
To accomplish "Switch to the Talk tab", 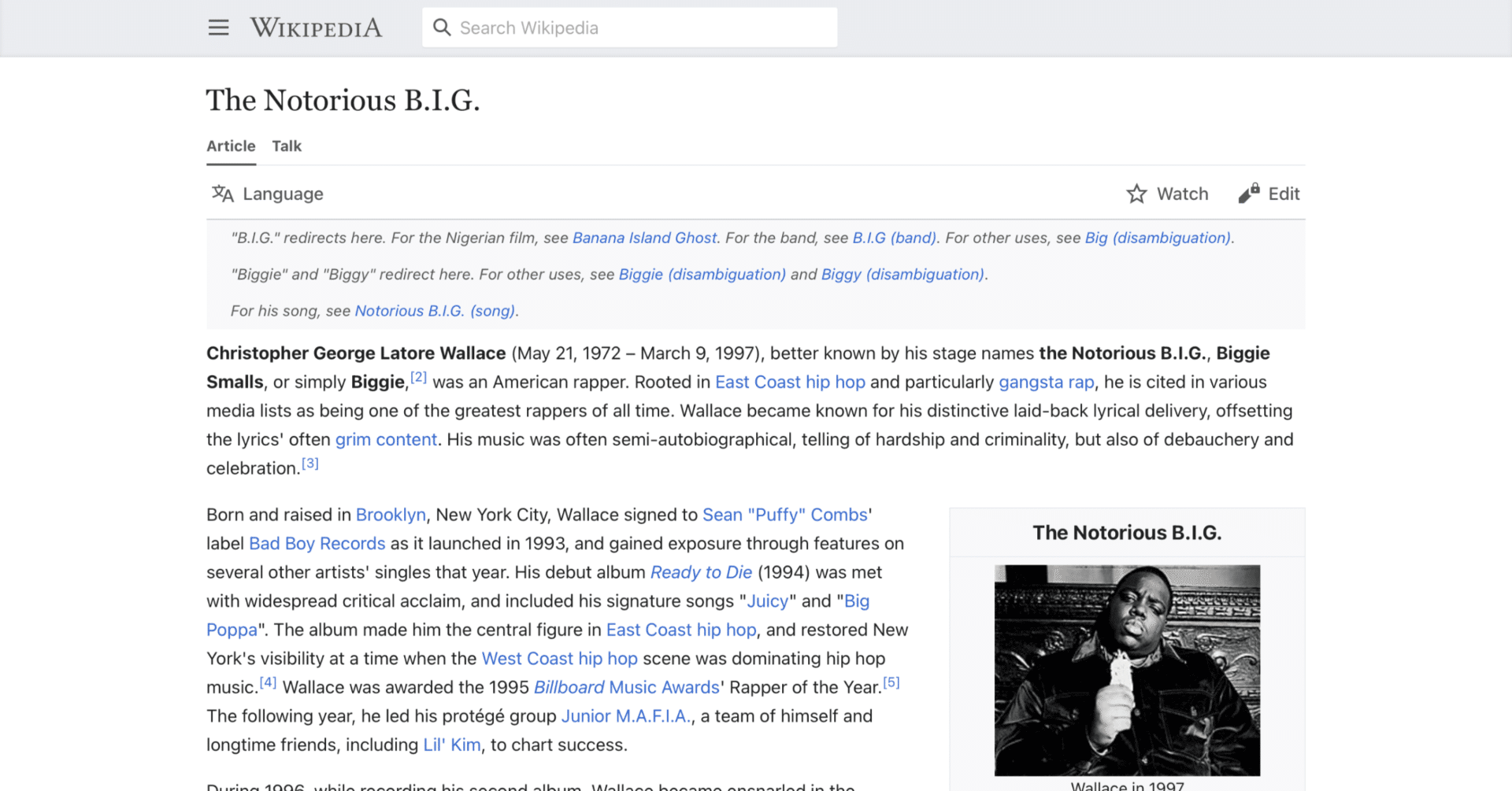I will (287, 146).
